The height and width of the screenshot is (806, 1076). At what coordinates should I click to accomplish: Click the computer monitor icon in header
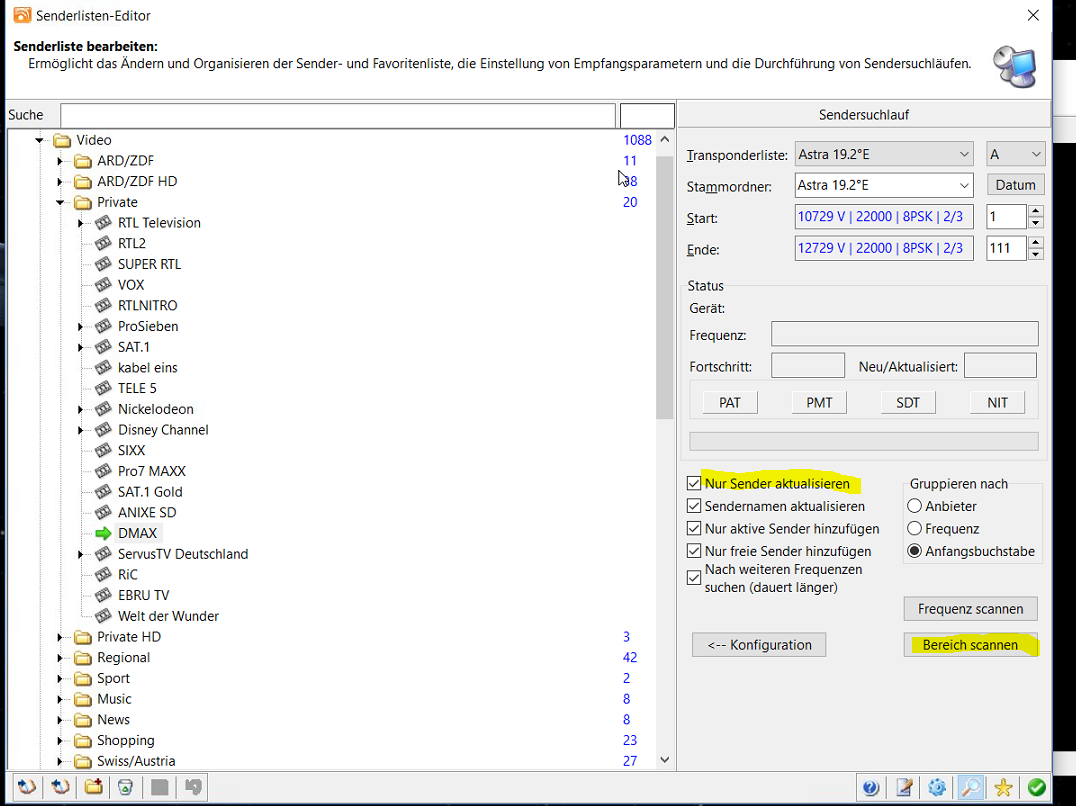point(1015,67)
